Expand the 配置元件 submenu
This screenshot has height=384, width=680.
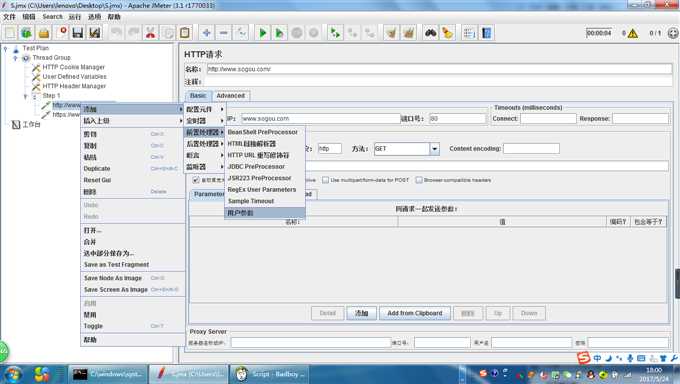[205, 109]
